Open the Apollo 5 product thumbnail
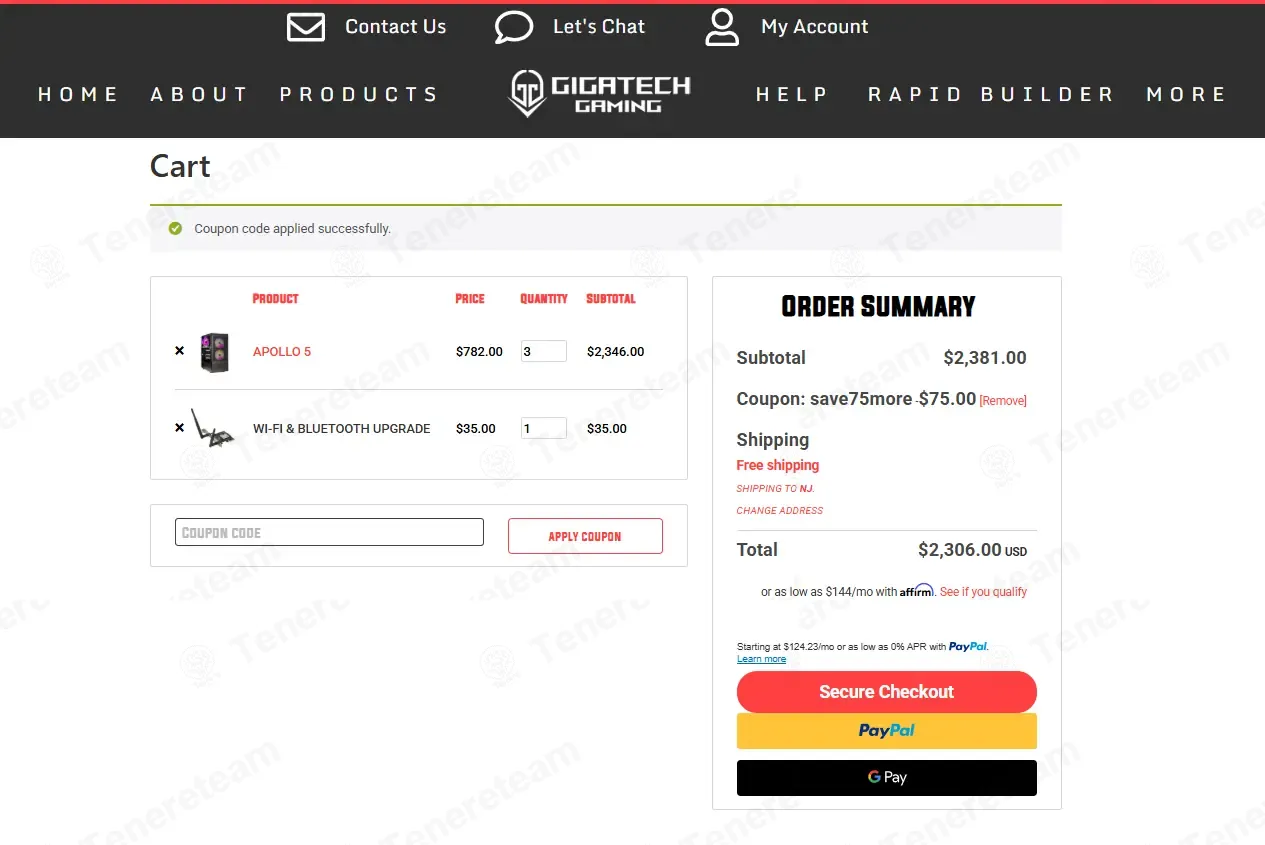This screenshot has width=1265, height=845. click(214, 352)
